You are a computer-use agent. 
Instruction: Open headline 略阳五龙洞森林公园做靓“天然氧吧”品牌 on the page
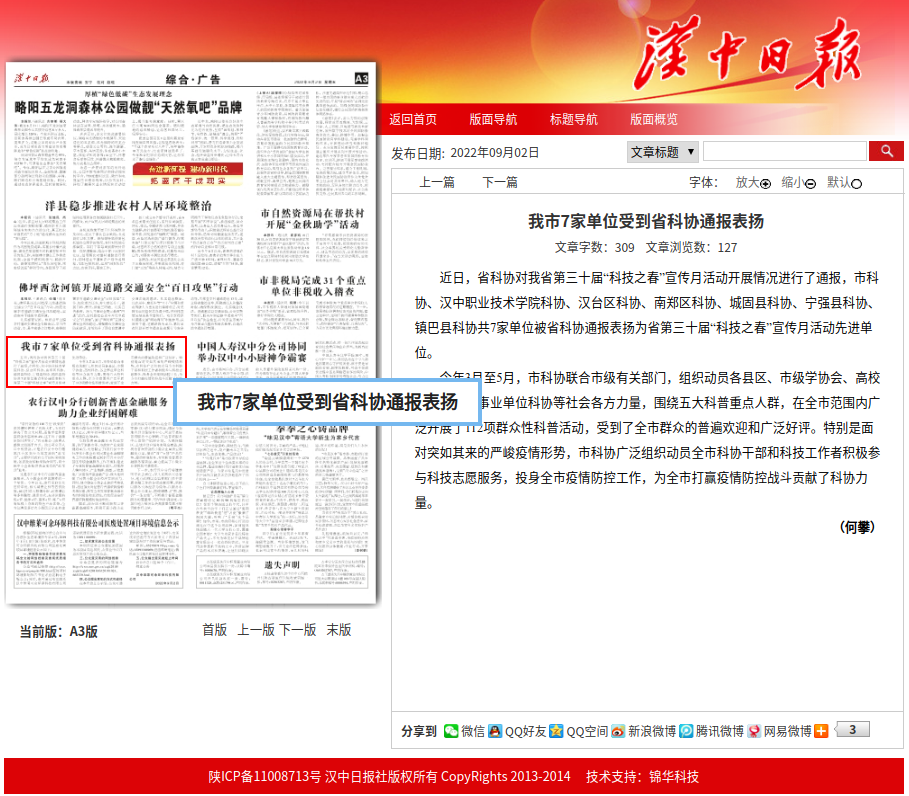(x=128, y=107)
